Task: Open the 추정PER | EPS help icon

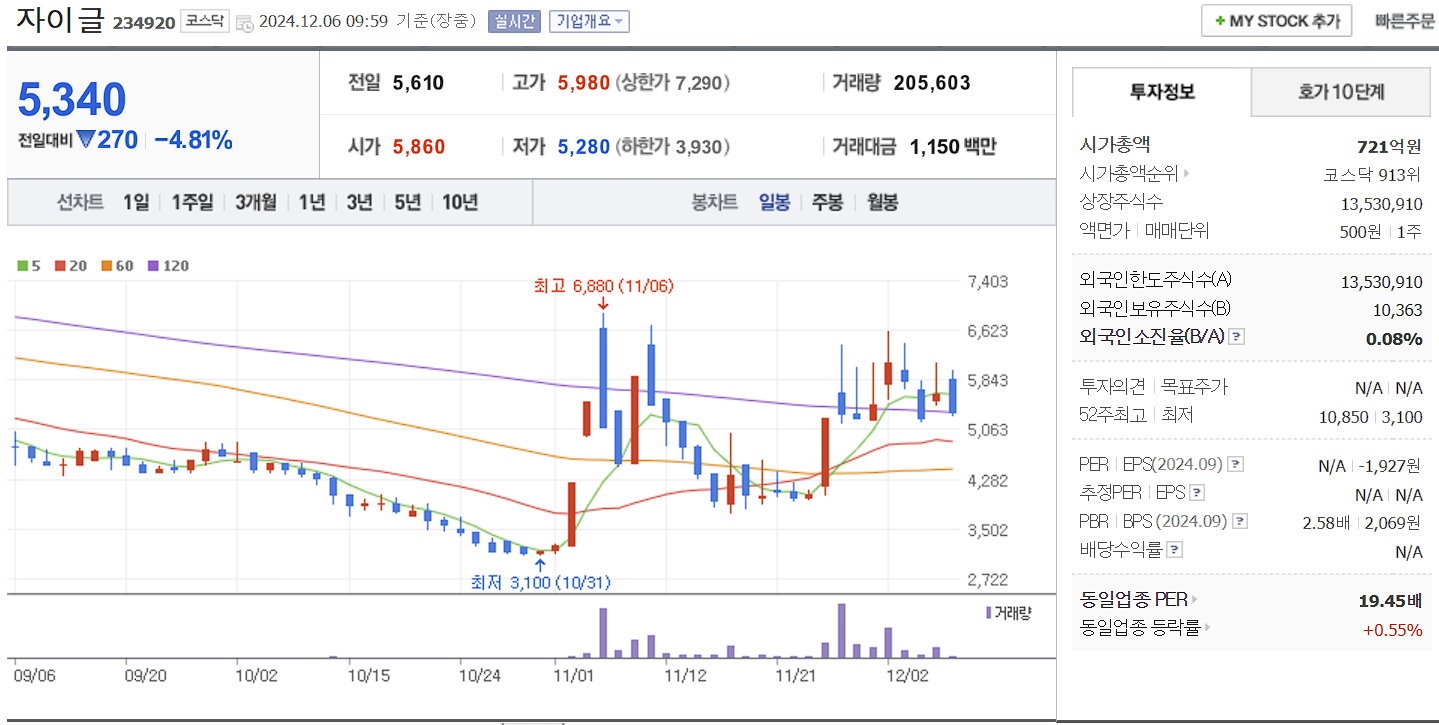Action: 1196,491
